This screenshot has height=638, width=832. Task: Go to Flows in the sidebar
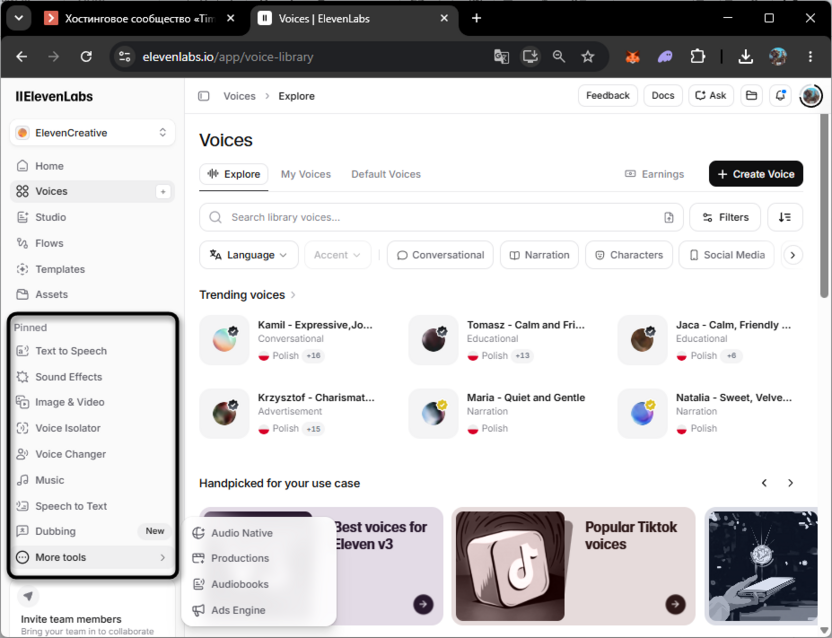[x=92, y=243]
